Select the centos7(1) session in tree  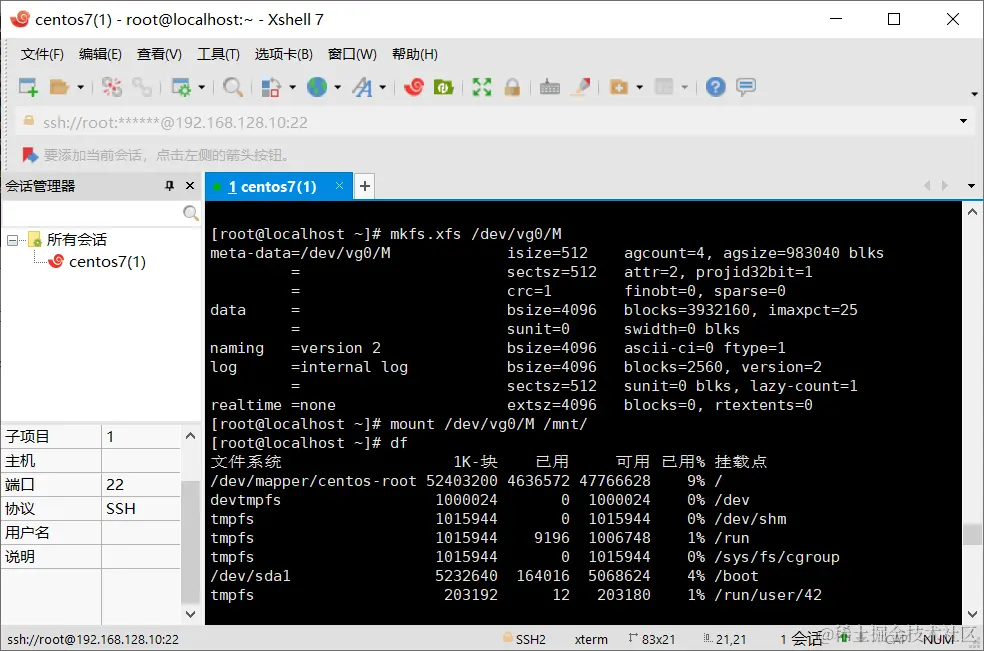97,261
